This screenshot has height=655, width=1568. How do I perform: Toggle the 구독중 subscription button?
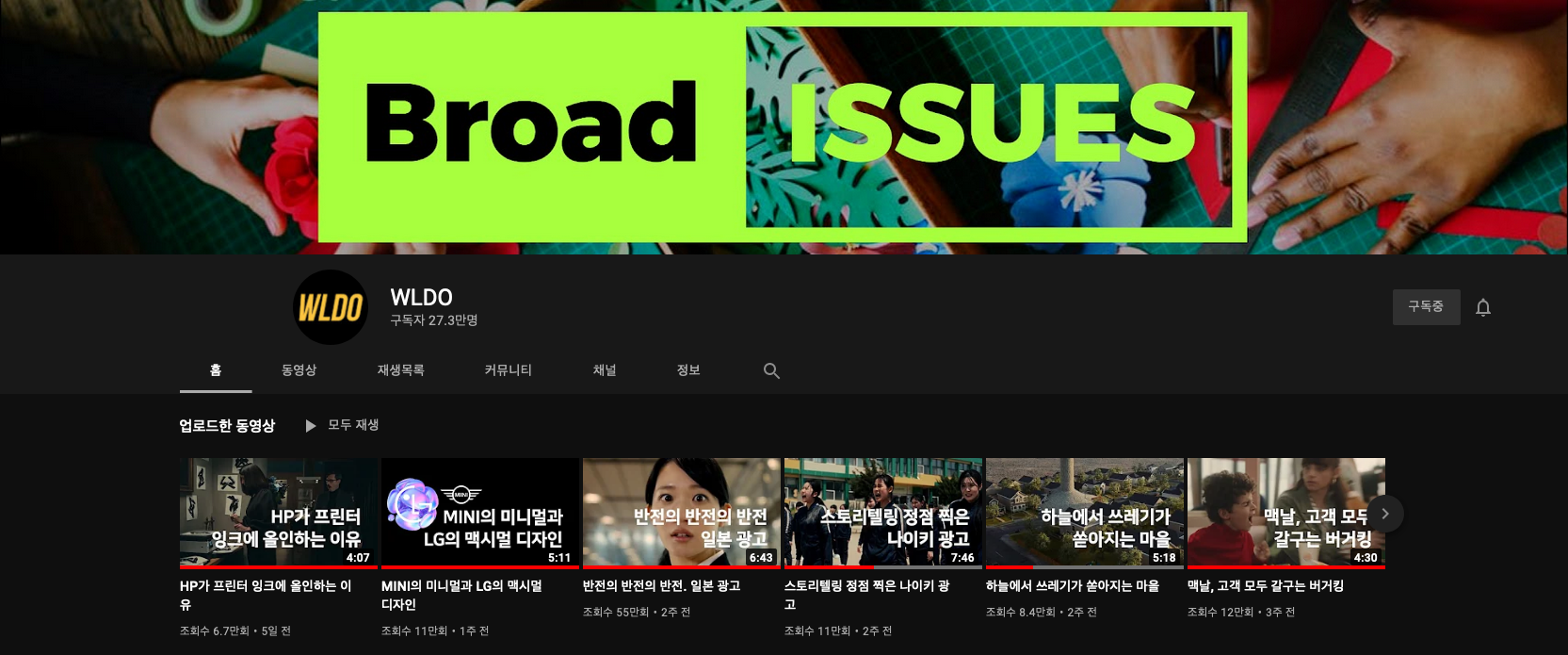point(1426,307)
